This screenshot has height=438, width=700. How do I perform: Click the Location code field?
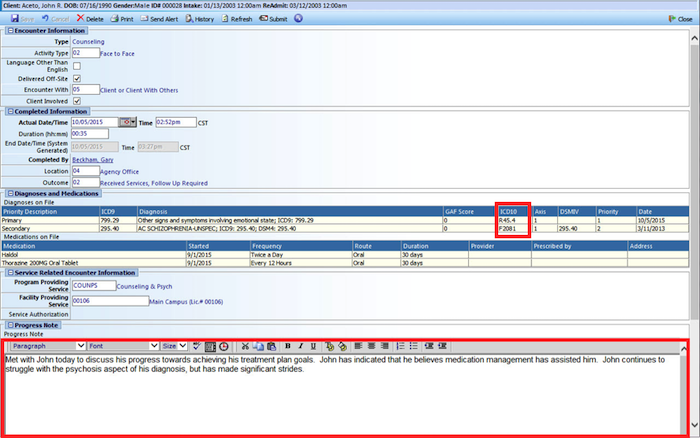click(86, 171)
